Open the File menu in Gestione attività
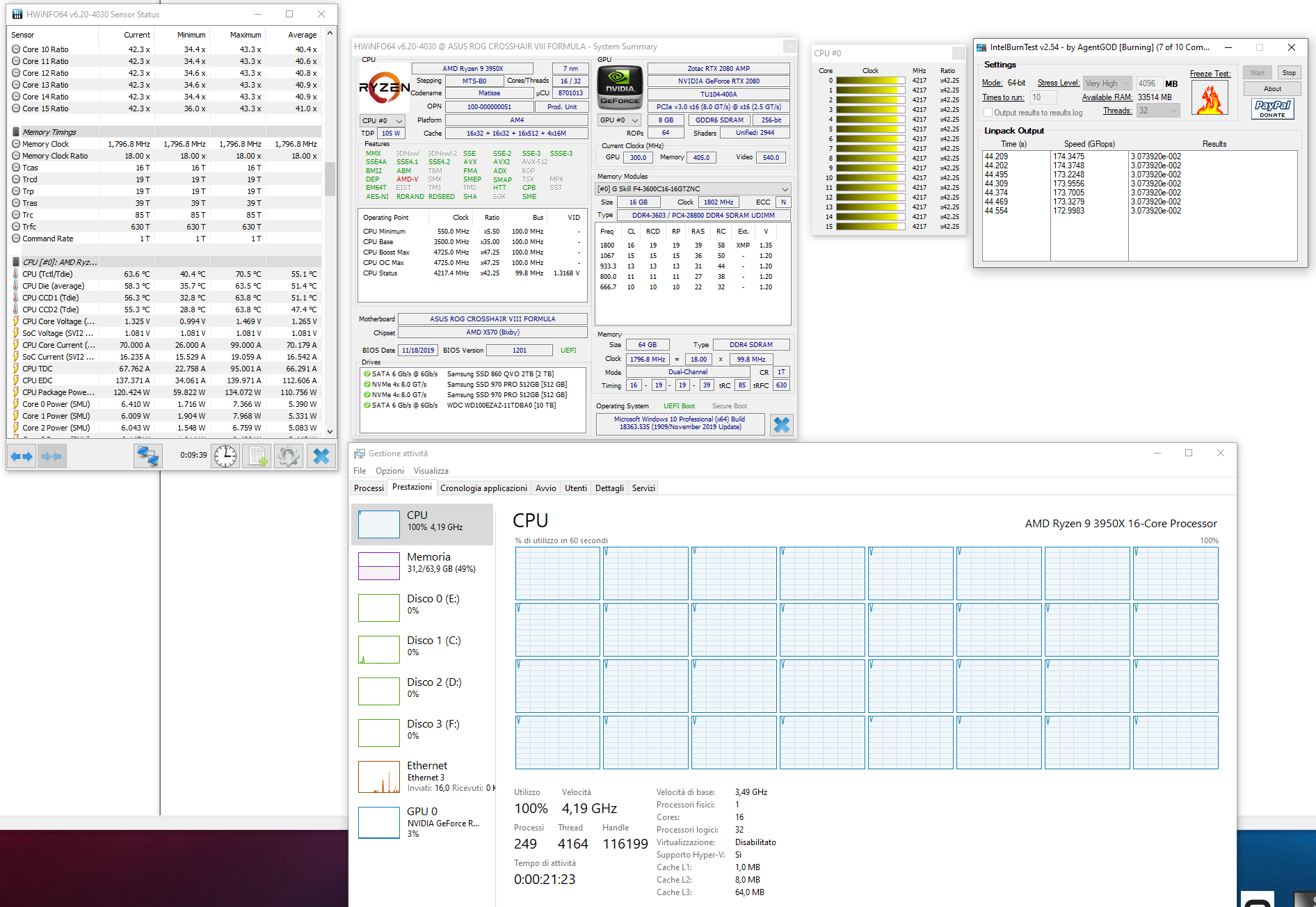Viewport: 1316px width, 907px height. 360,471
